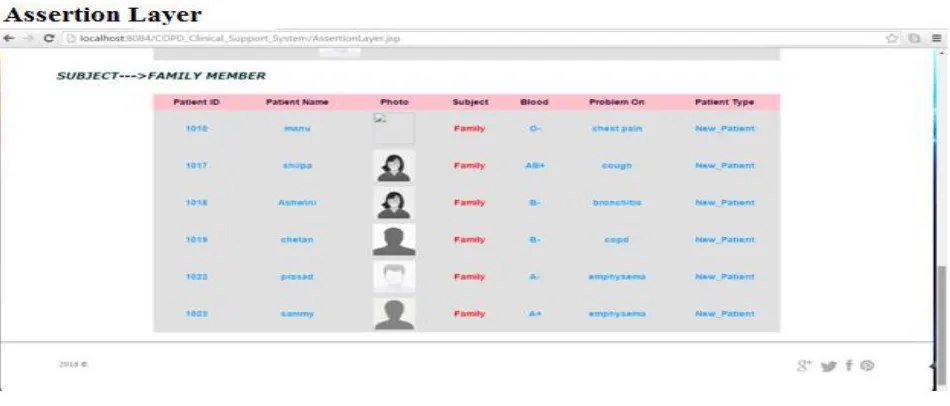
Task: Open the Facebook footer icon
Action: pyautogui.click(x=849, y=365)
